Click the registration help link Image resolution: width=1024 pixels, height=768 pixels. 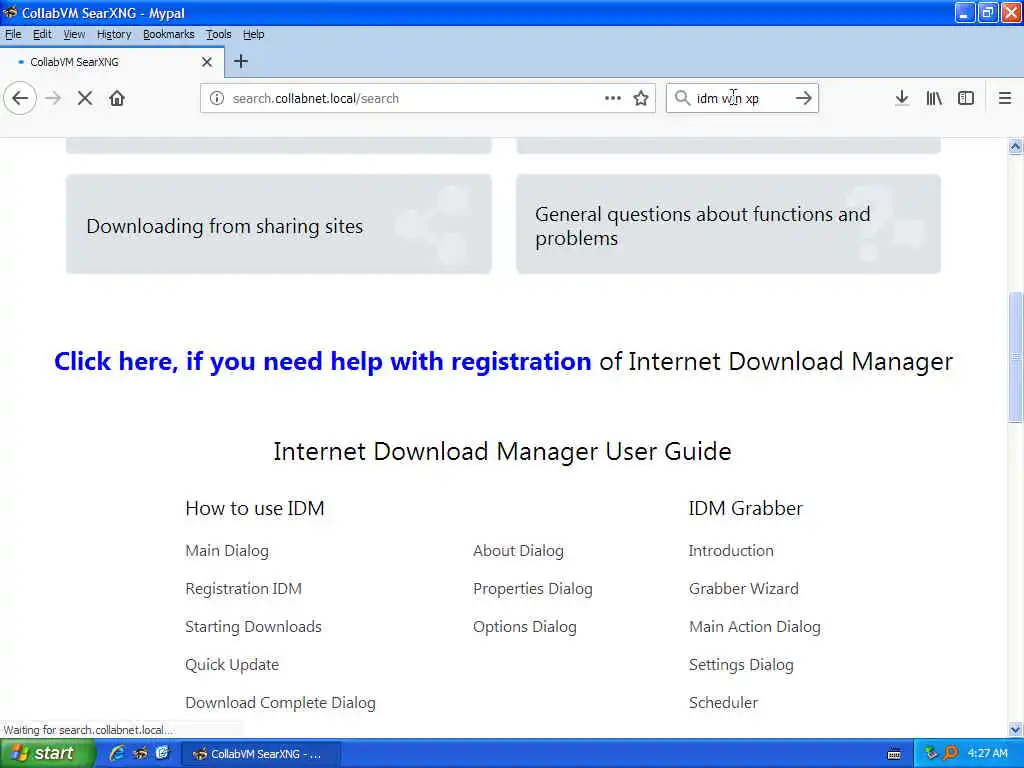(323, 361)
